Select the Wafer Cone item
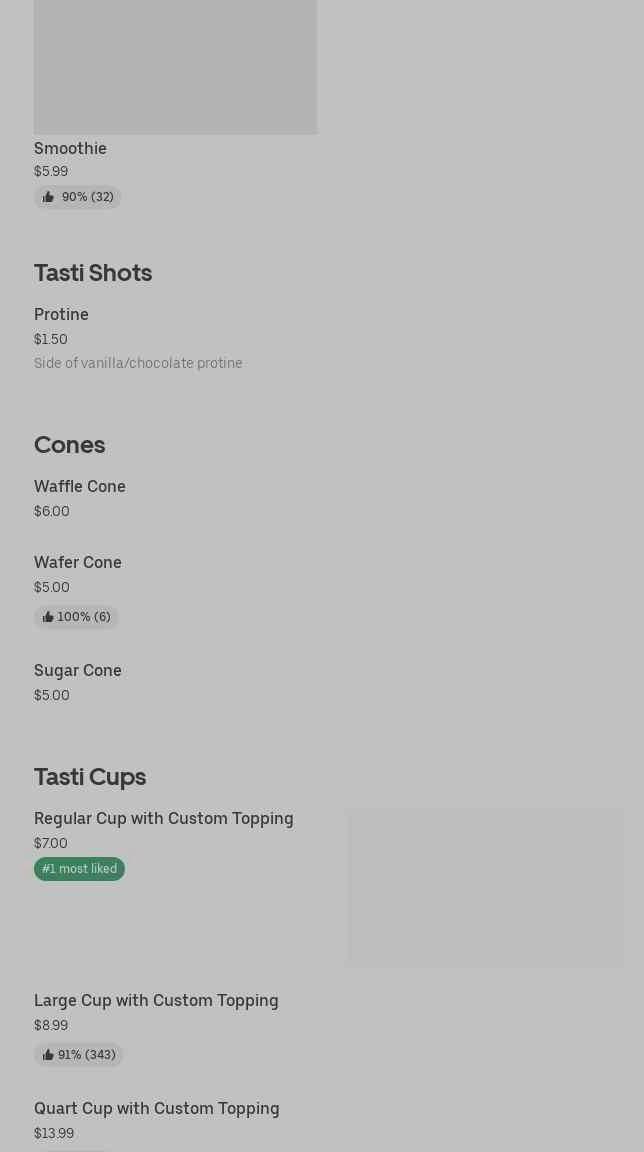 [x=78, y=562]
